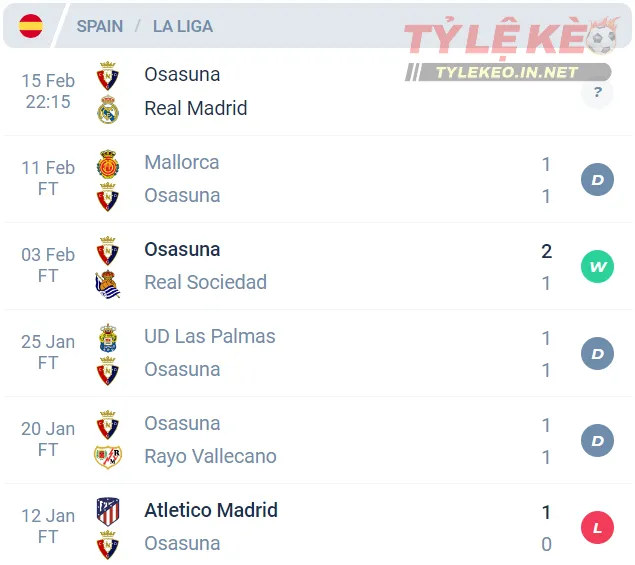
Task: Click the green W result badge
Action: point(597,266)
